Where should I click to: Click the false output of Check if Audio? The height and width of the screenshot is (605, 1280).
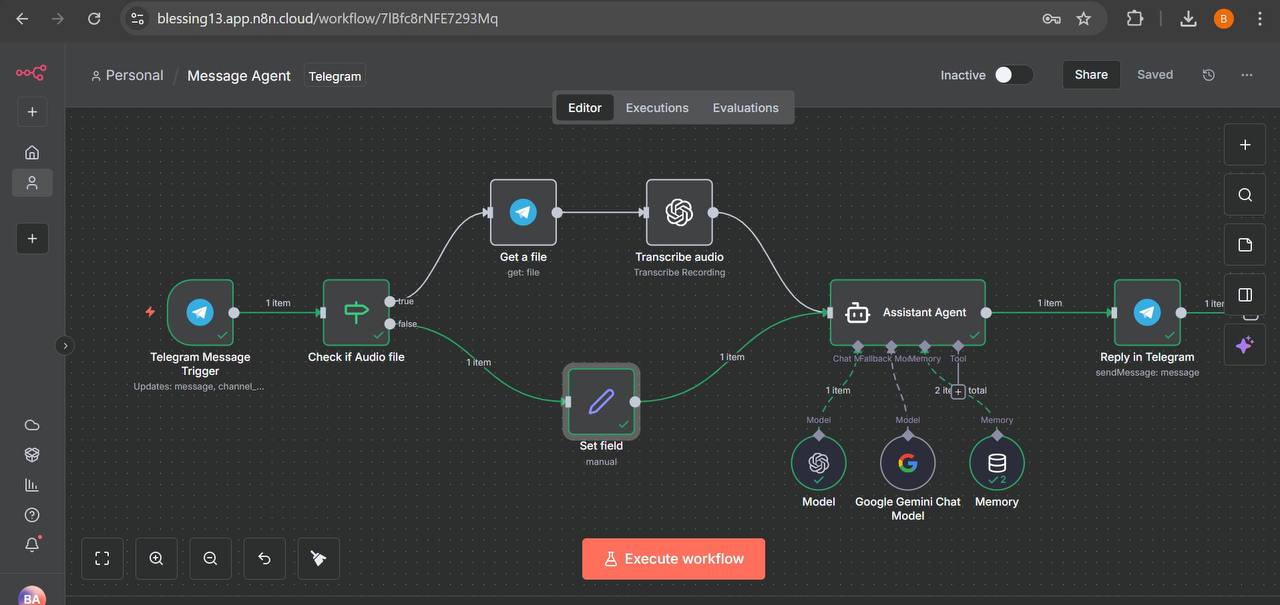click(x=389, y=323)
